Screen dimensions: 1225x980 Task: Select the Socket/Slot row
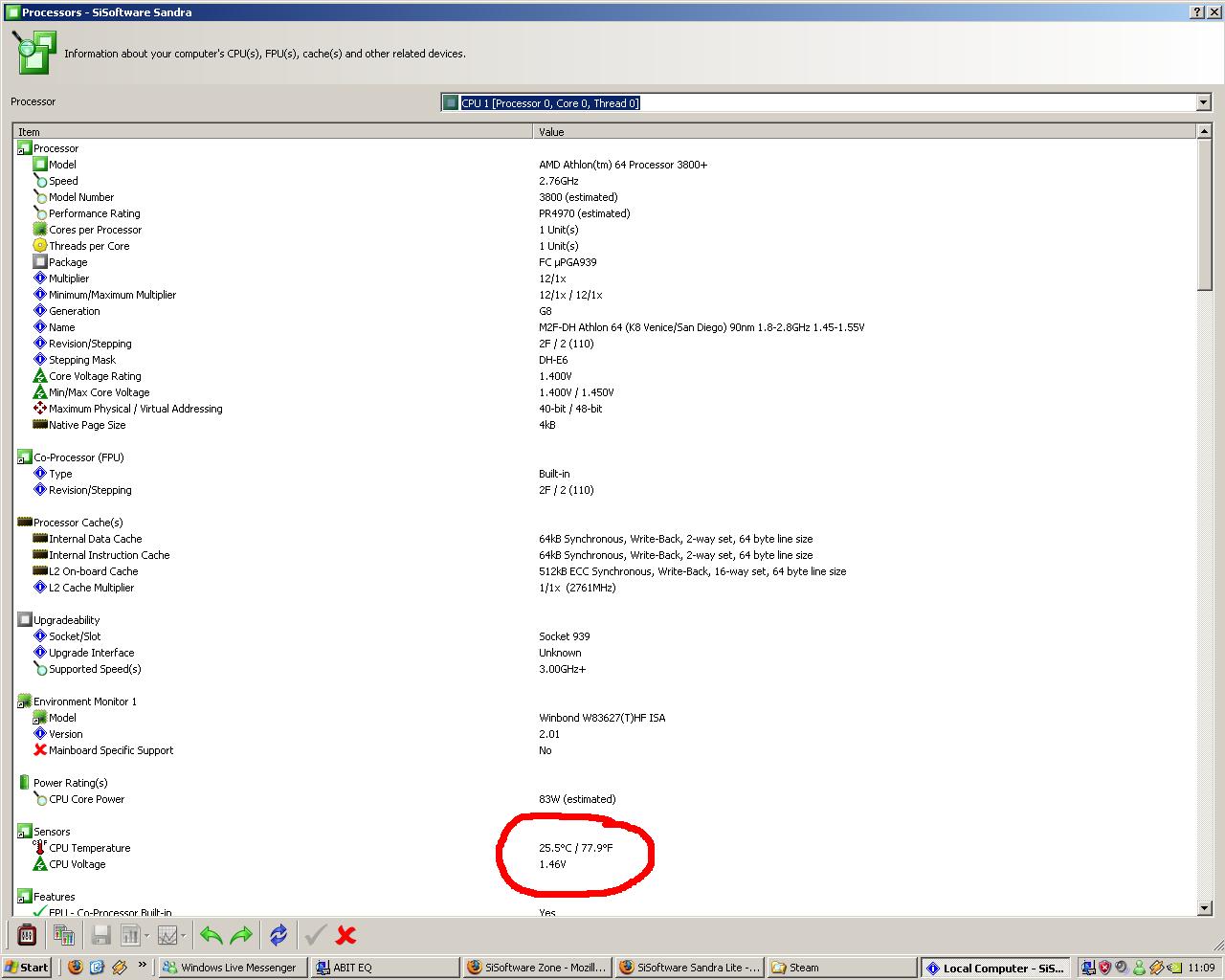[x=605, y=636]
